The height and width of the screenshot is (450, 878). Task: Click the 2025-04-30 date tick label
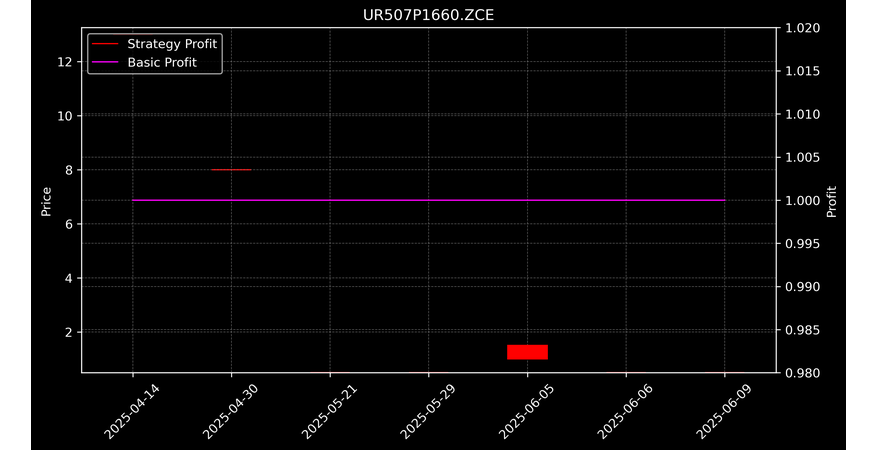coord(230,412)
